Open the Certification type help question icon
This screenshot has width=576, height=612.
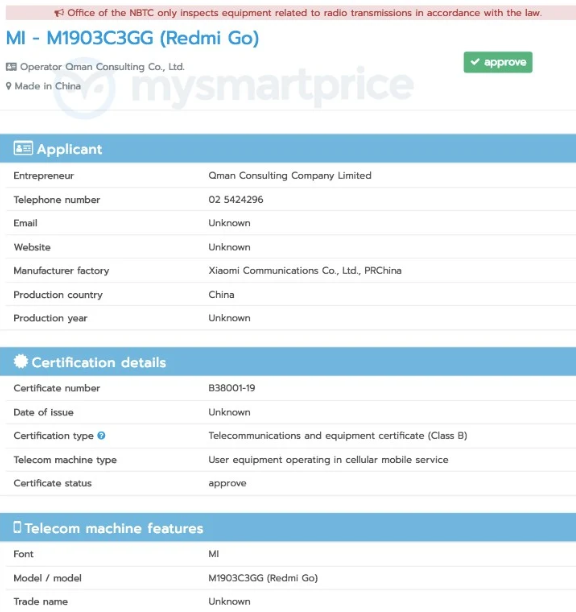coord(101,436)
